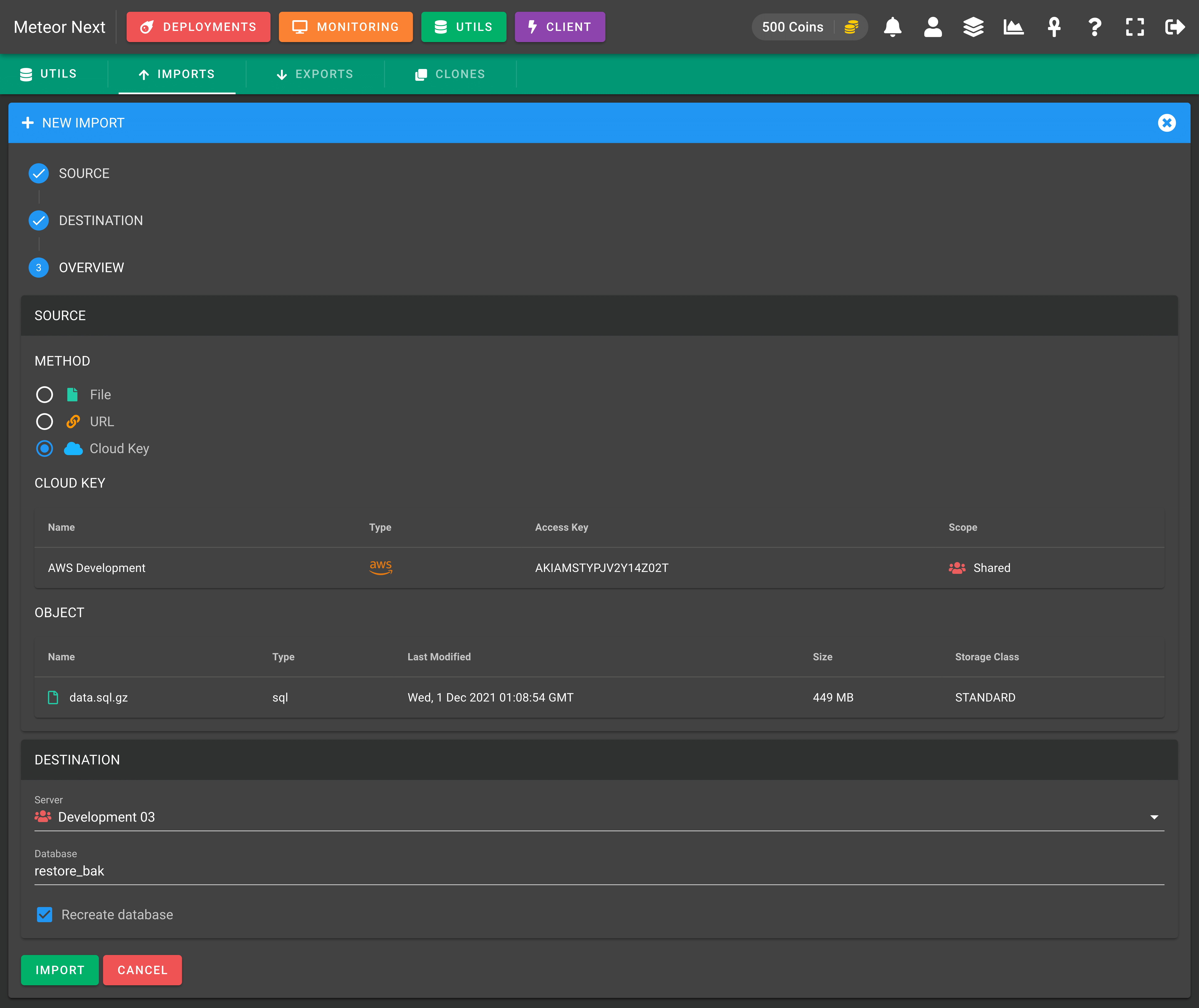Screen dimensions: 1199x1008
Task: Click the Database input field restore_bak
Action: 599,871
